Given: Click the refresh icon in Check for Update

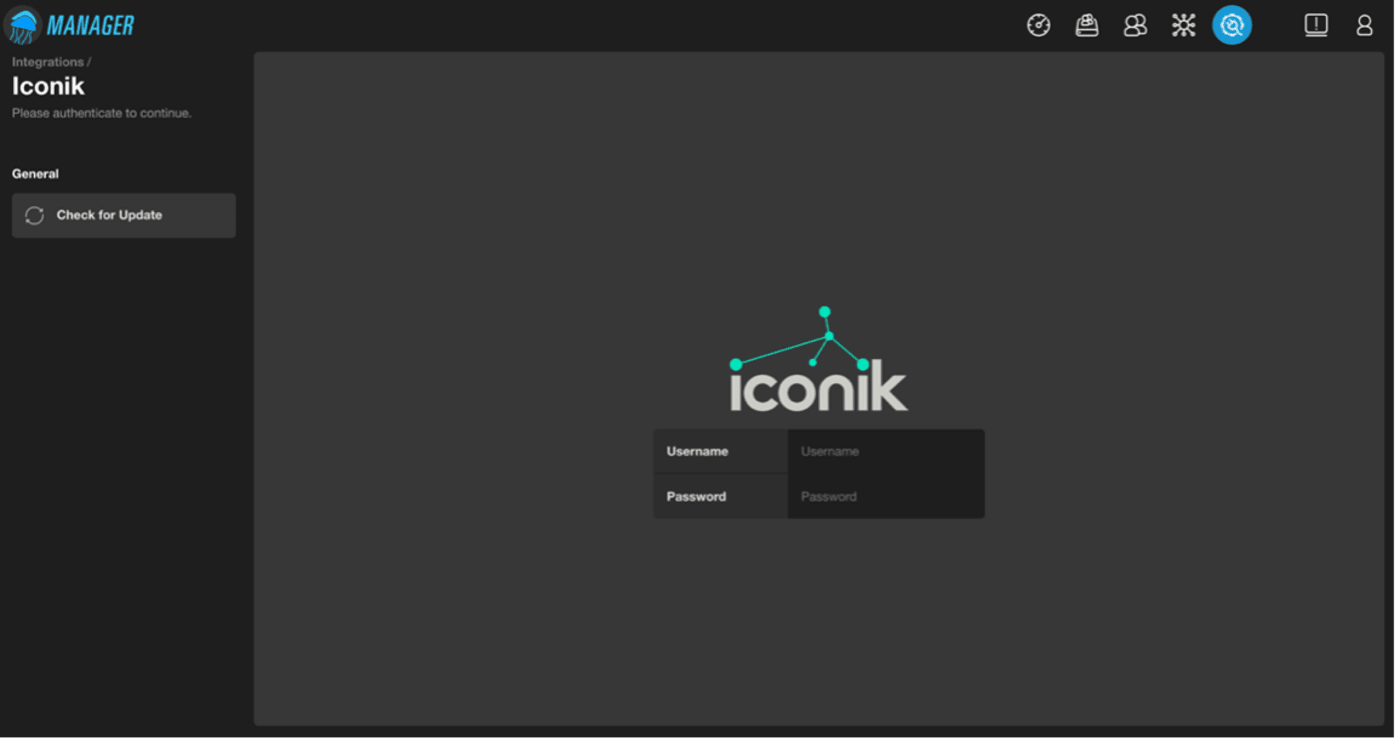Looking at the screenshot, I should tap(34, 216).
